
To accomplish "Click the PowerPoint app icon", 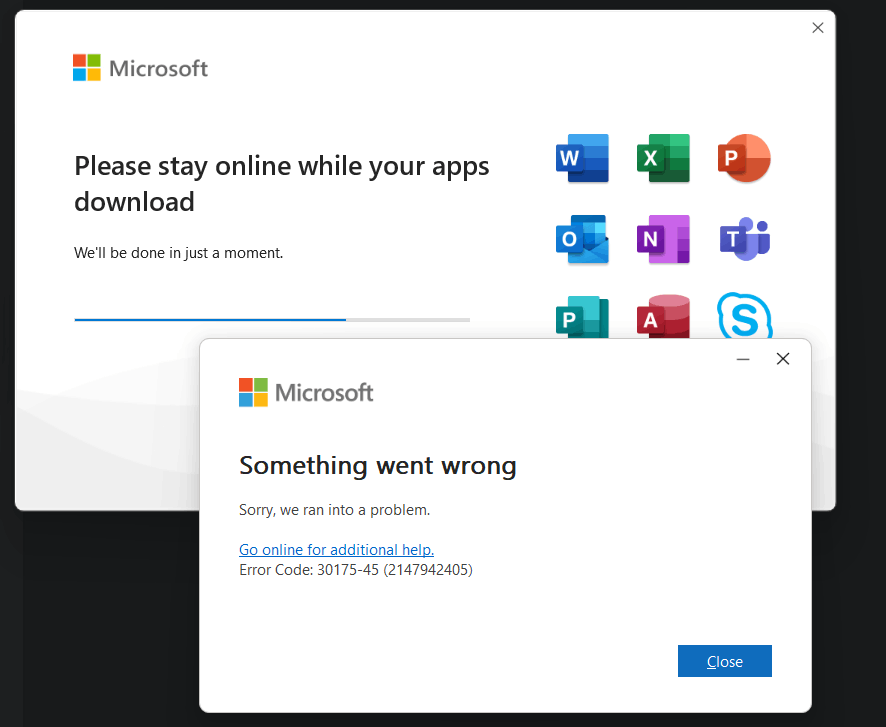I will [744, 158].
